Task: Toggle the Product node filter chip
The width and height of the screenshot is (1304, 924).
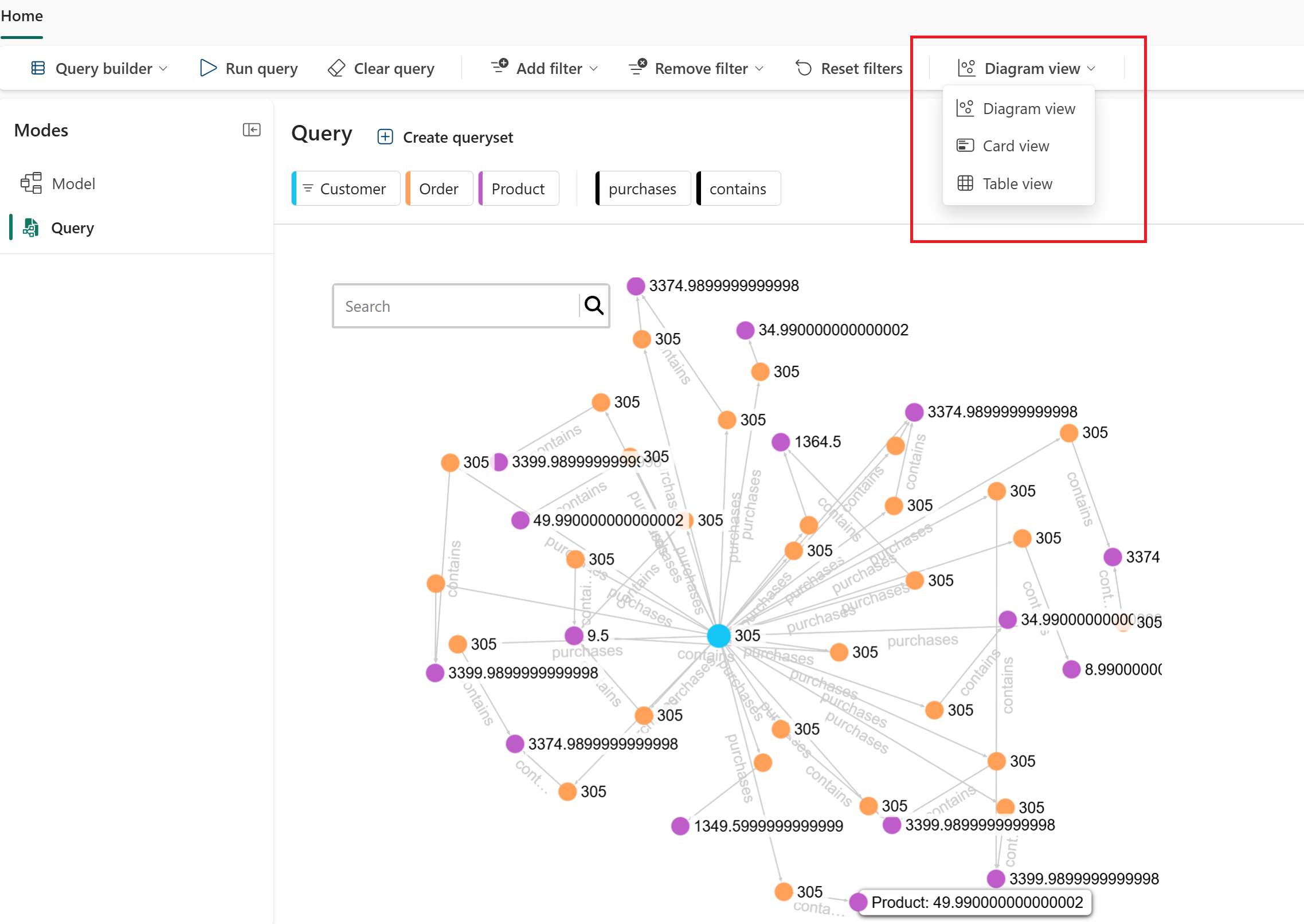Action: (518, 189)
